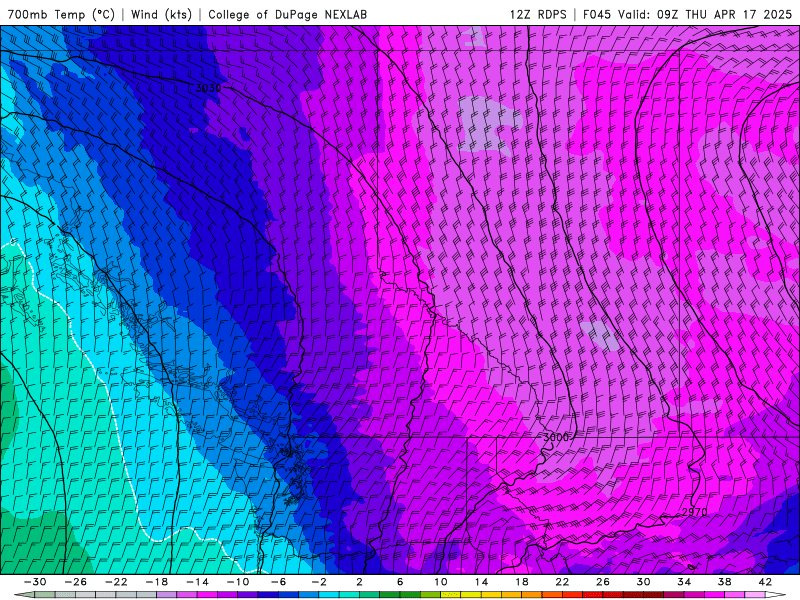Click the '2' colorbar scale label

[x=360, y=582]
